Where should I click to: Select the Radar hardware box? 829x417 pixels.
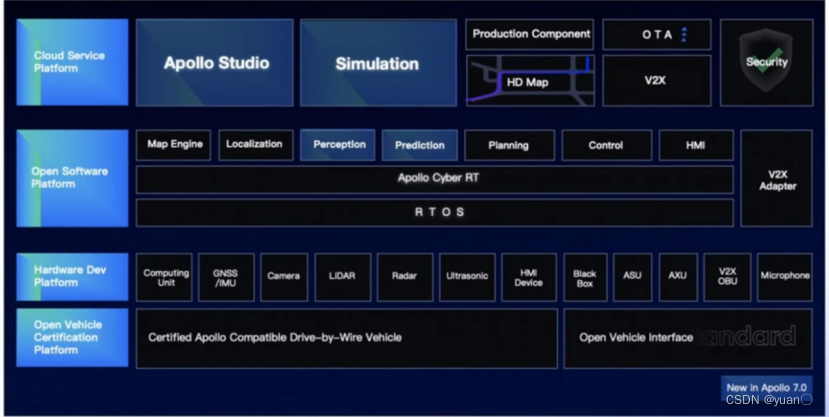pyautogui.click(x=405, y=277)
